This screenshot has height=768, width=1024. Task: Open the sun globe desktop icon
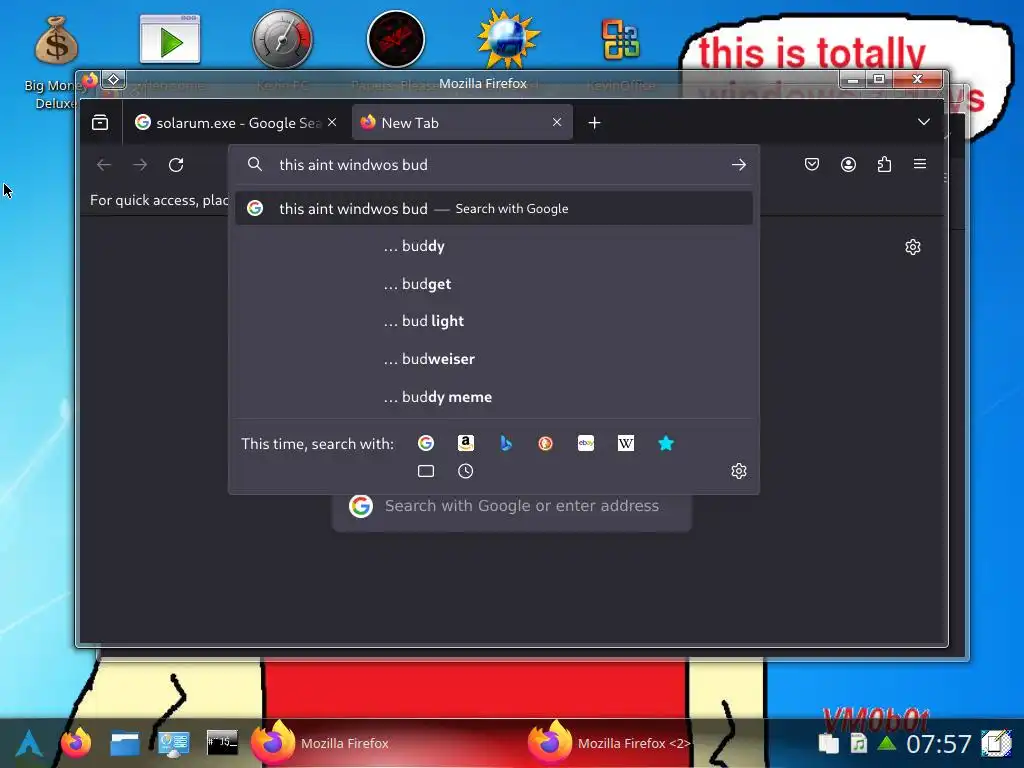tap(508, 39)
